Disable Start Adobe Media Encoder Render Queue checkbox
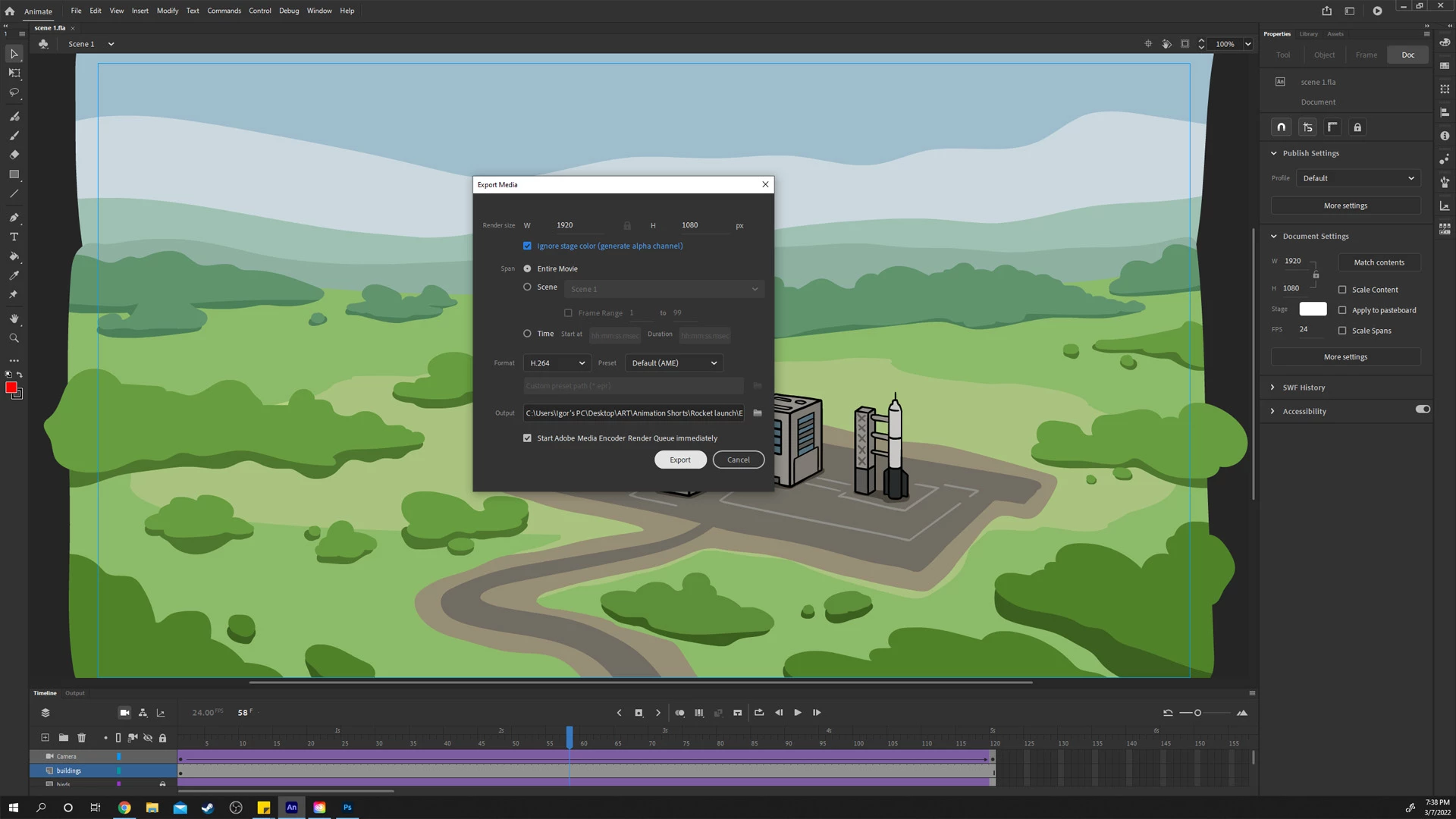The image size is (1456, 819). click(527, 438)
